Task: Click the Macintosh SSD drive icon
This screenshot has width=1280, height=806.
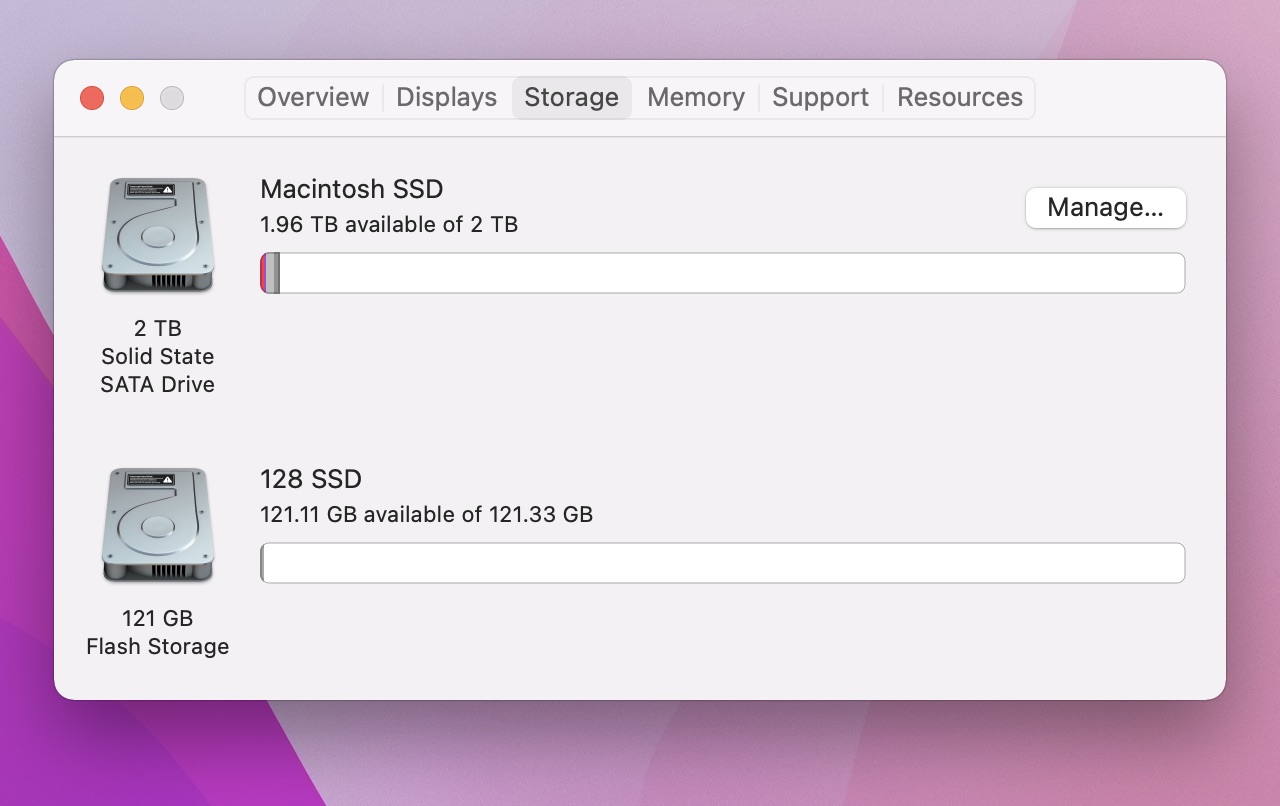Action: [157, 235]
